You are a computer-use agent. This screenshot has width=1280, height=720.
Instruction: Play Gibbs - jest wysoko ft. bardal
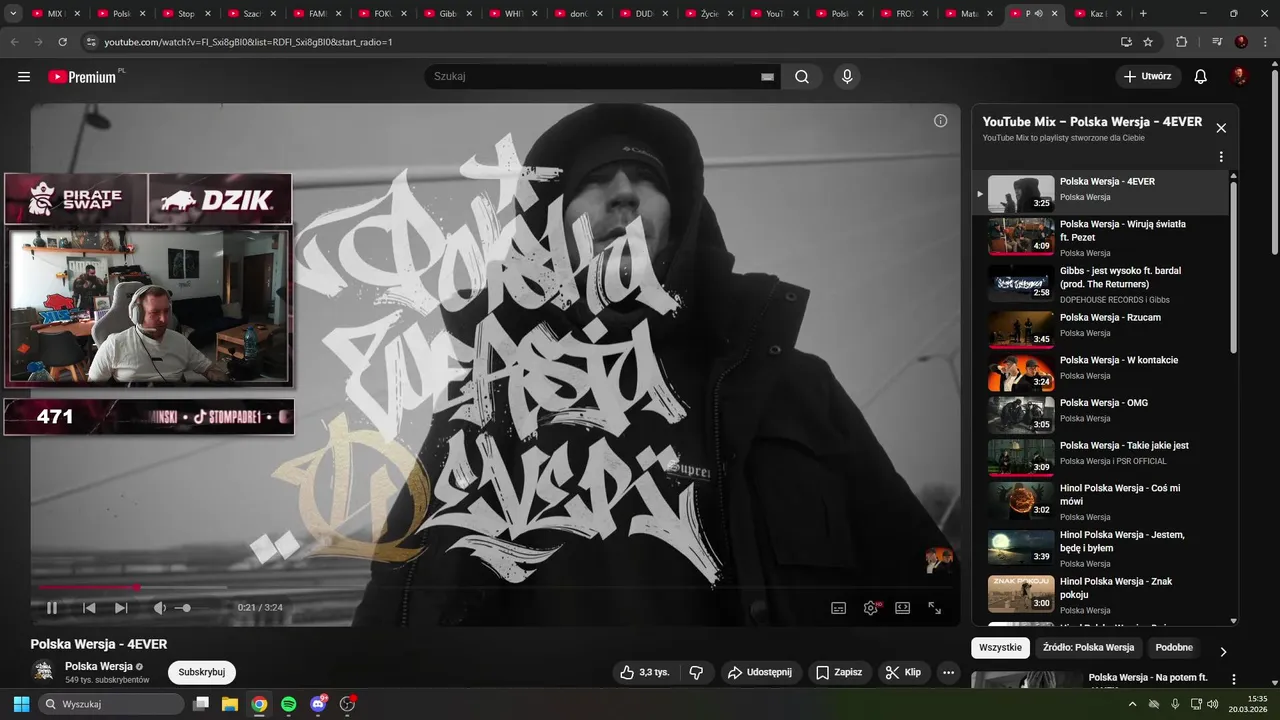[x=1100, y=284]
